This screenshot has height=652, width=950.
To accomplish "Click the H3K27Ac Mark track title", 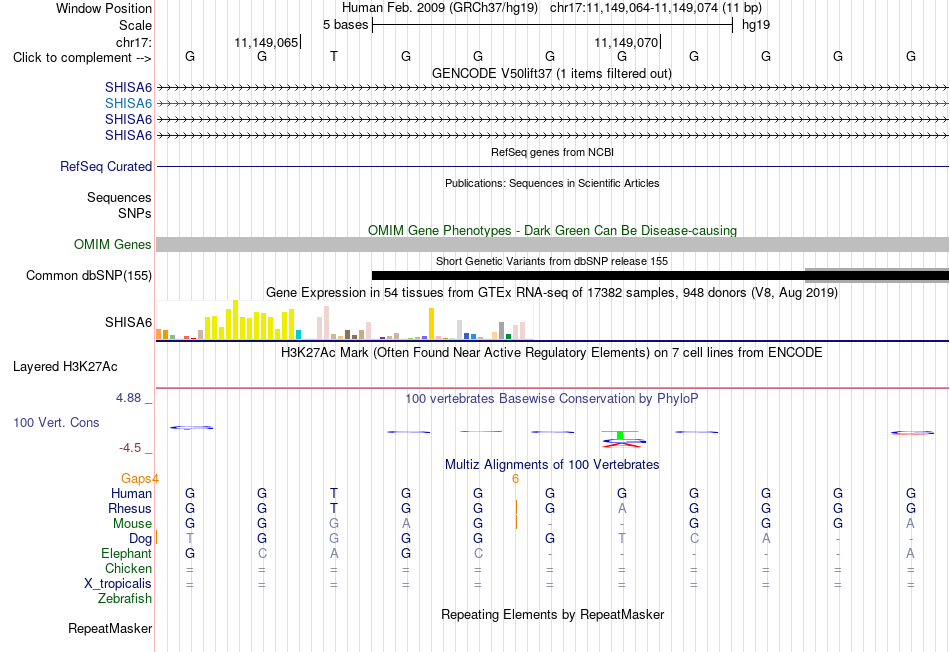I will (551, 353).
